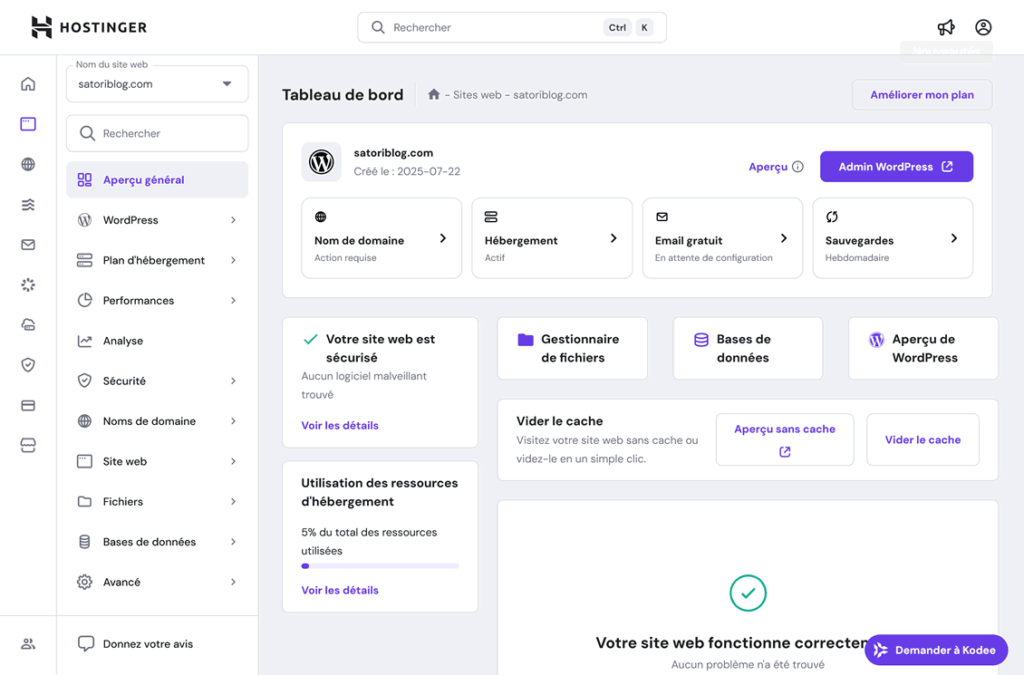Click the folder icon in Gestionnaire de fichiers
The height and width of the screenshot is (675, 1024).
pyautogui.click(x=526, y=339)
